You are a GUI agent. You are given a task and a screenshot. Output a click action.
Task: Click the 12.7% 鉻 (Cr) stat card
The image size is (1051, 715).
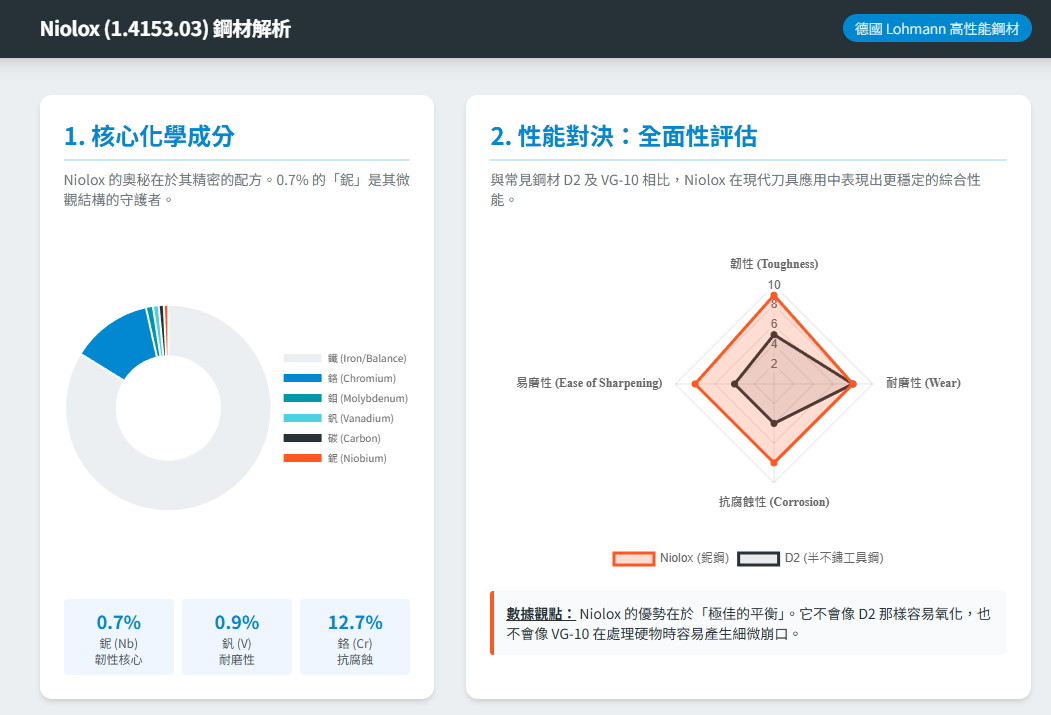tap(355, 637)
